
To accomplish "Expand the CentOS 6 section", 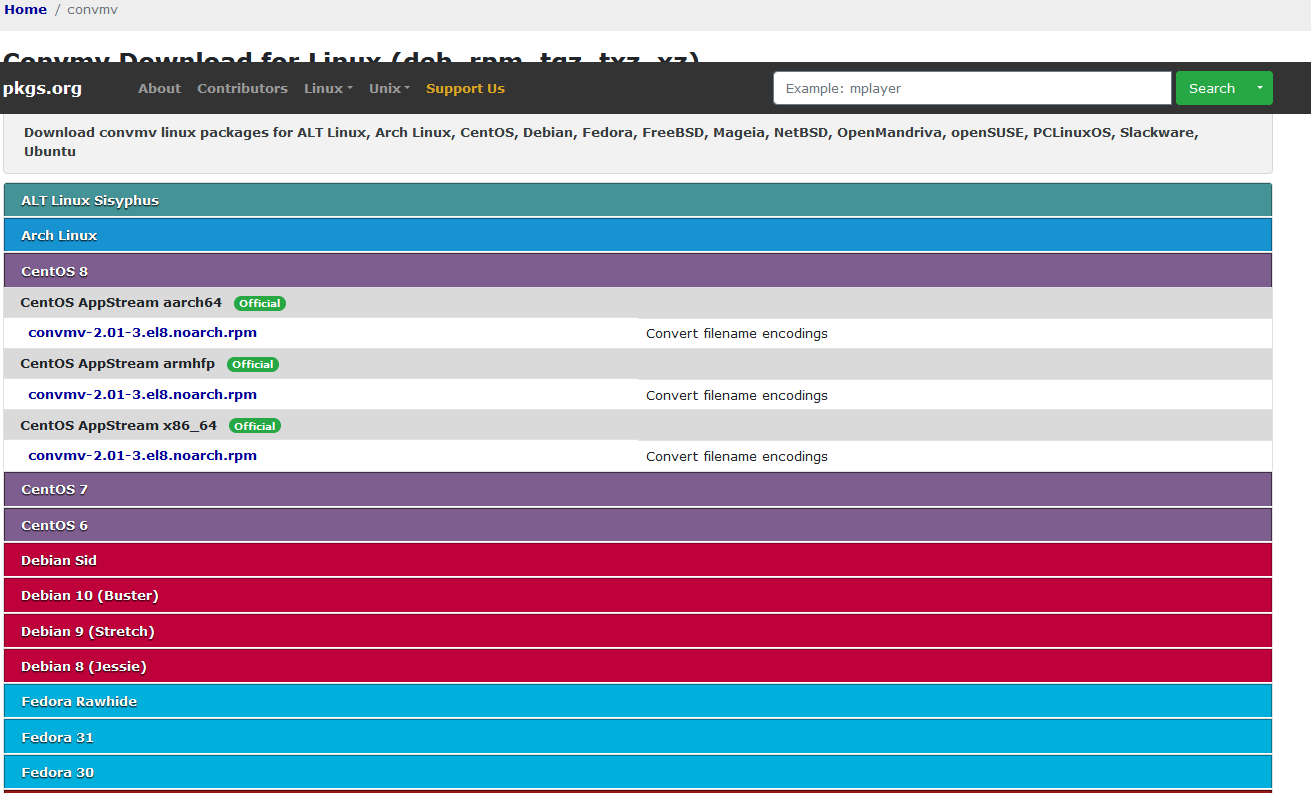I will 638,525.
